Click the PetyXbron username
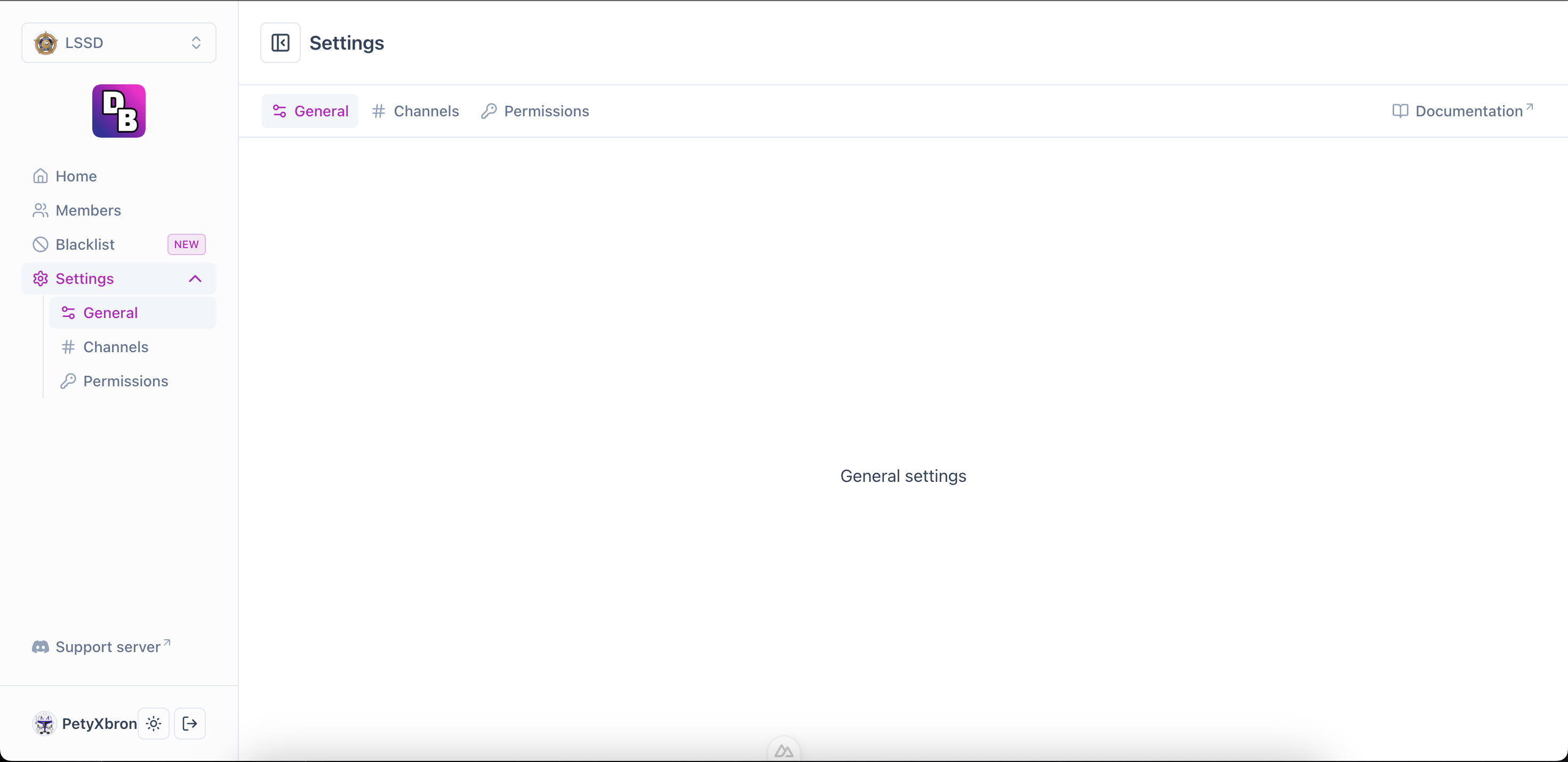The height and width of the screenshot is (762, 1568). pos(99,724)
